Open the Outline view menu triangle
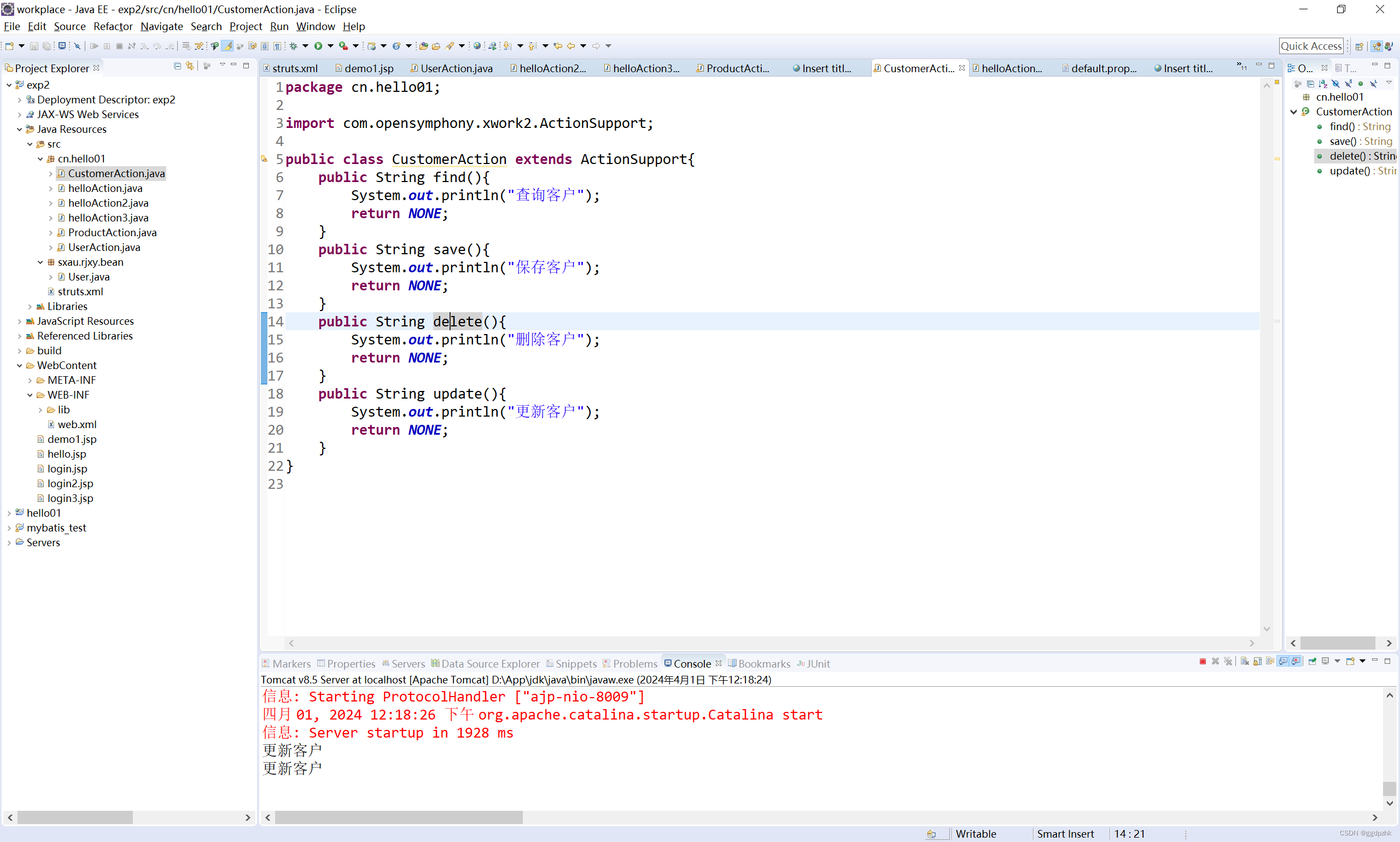 coord(1389,83)
